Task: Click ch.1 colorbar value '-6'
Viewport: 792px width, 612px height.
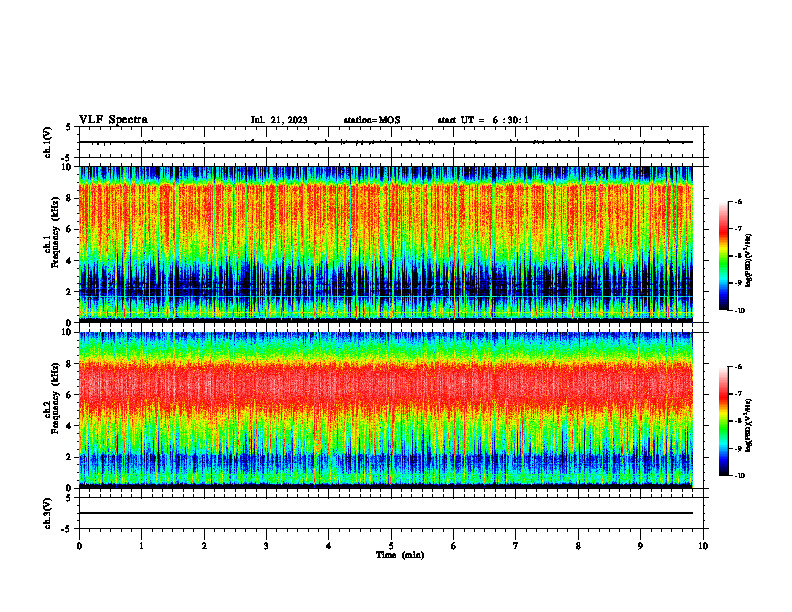Action: click(x=738, y=202)
